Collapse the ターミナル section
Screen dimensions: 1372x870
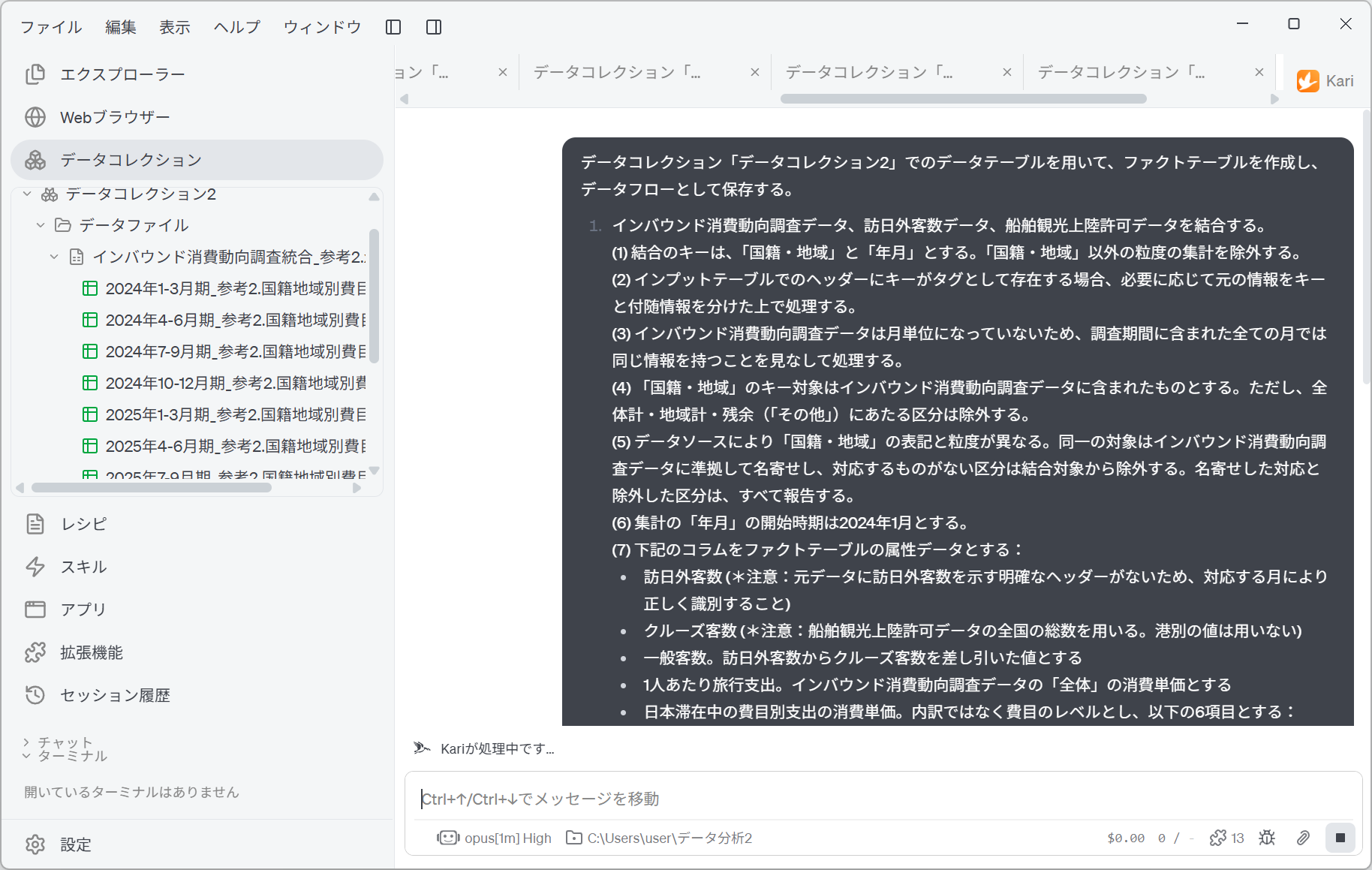point(65,756)
